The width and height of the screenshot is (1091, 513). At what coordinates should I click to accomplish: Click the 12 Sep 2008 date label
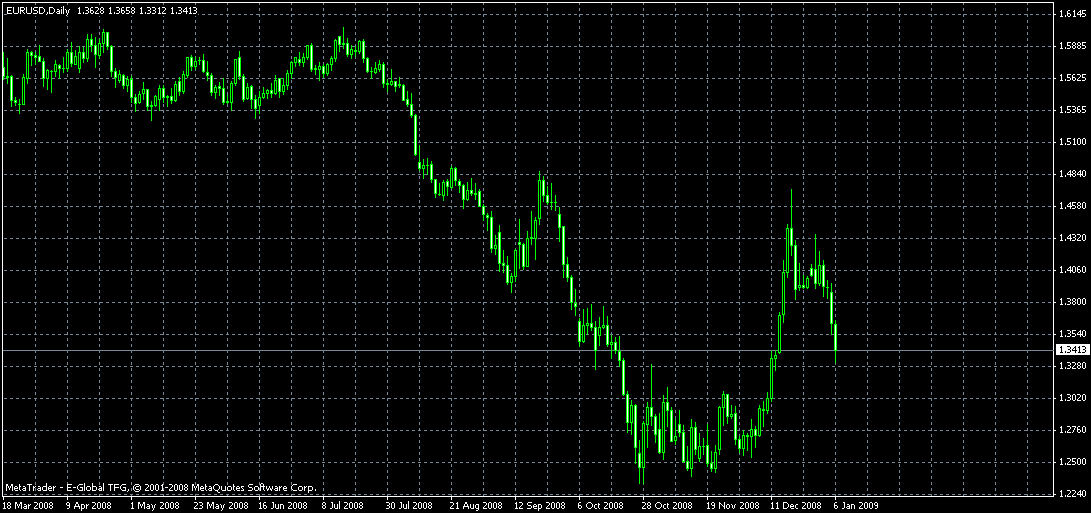[540, 506]
